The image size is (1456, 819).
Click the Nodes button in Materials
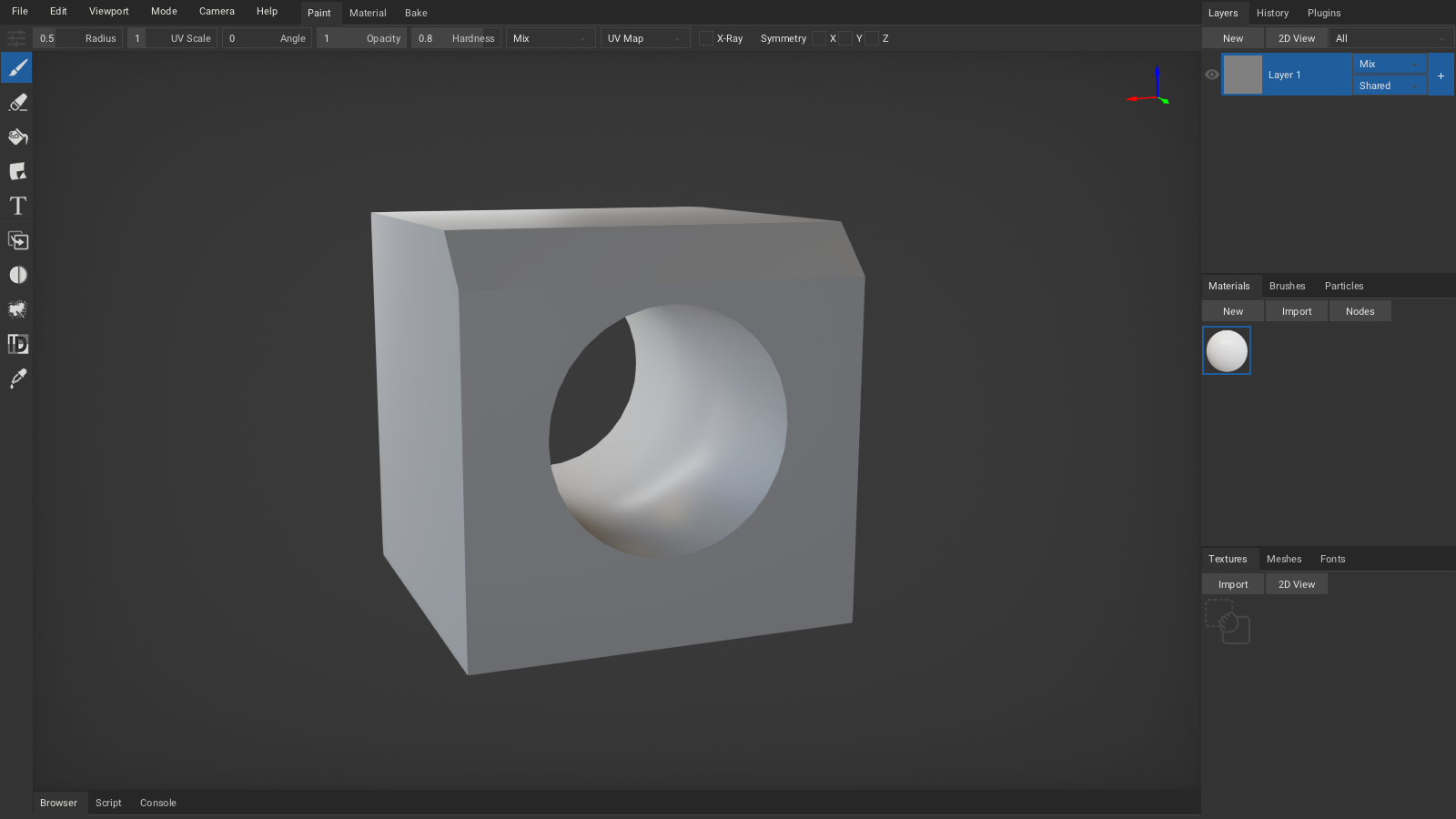[1360, 311]
